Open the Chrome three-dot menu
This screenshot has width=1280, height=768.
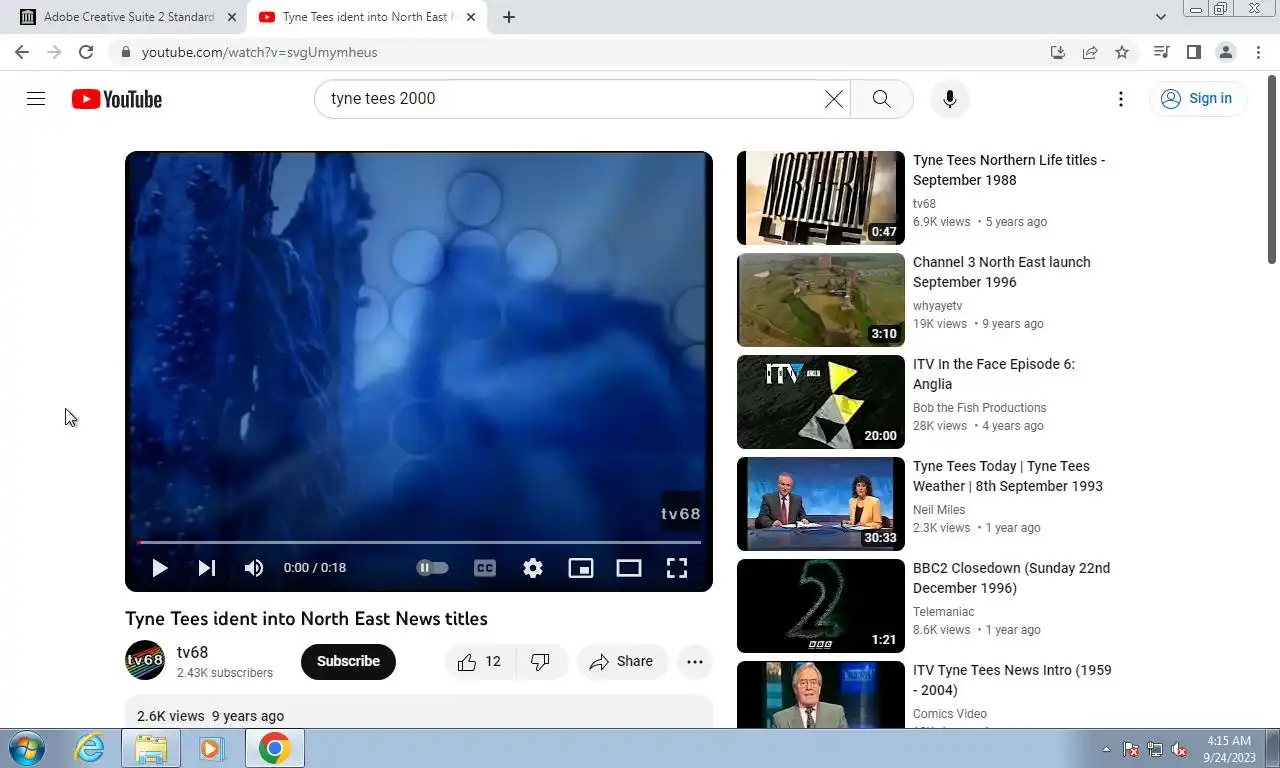1257,52
